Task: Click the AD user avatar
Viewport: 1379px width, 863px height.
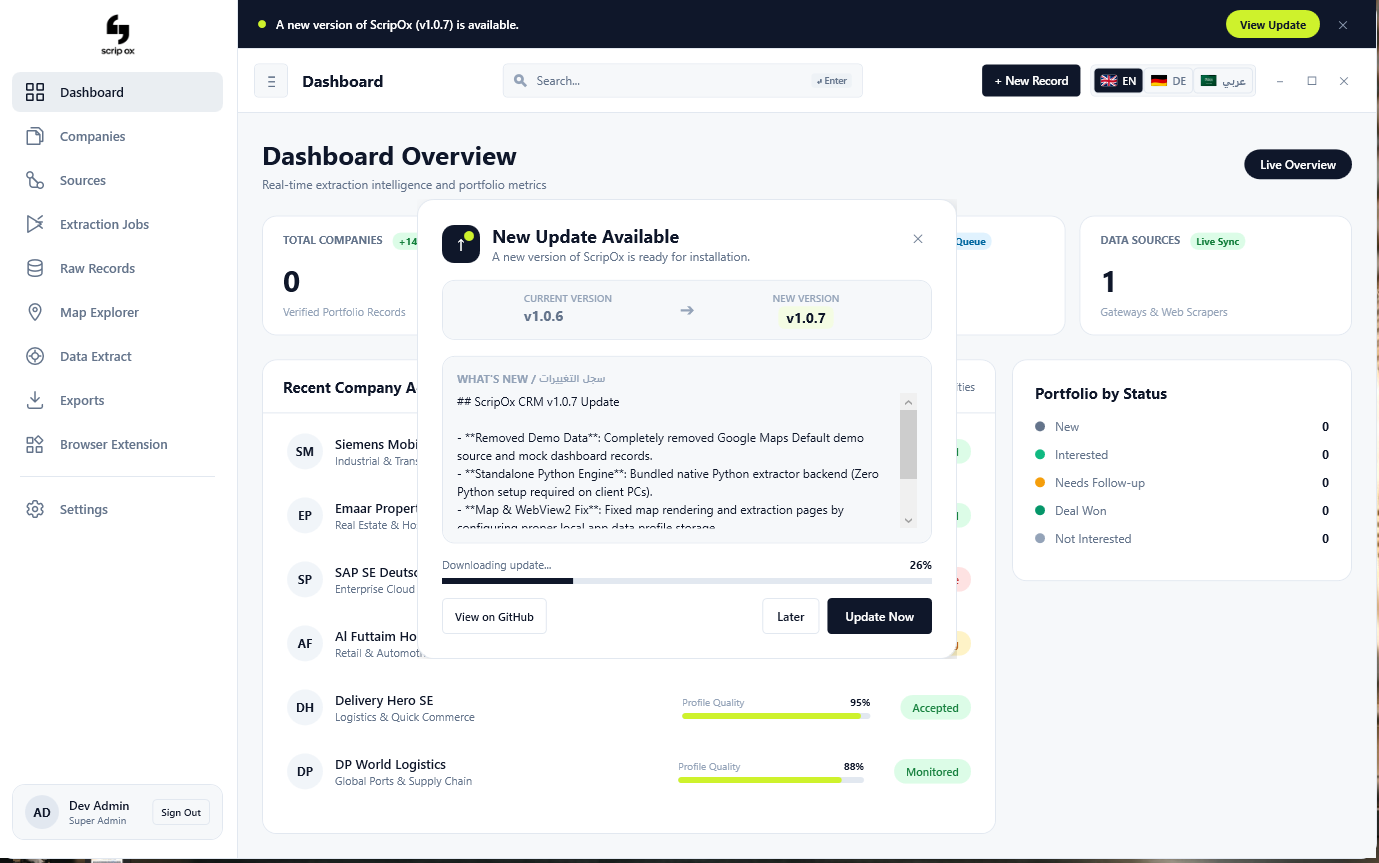Action: (x=42, y=812)
